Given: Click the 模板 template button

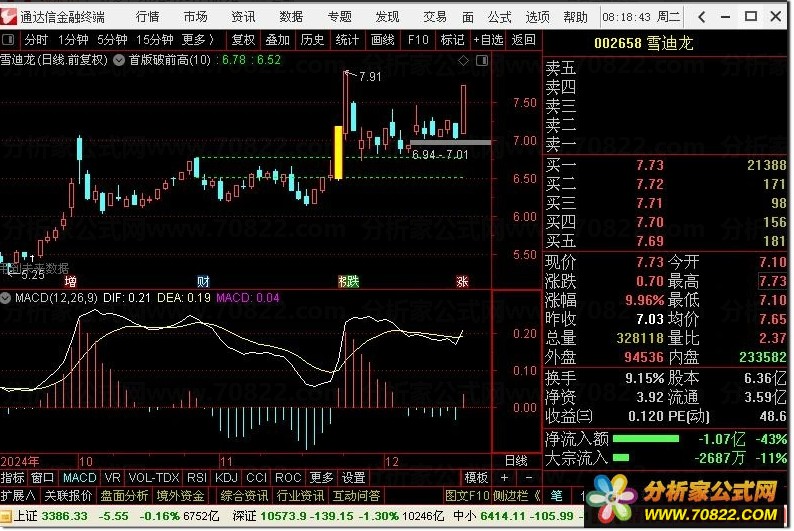Looking at the screenshot, I should pyautogui.click(x=476, y=478).
